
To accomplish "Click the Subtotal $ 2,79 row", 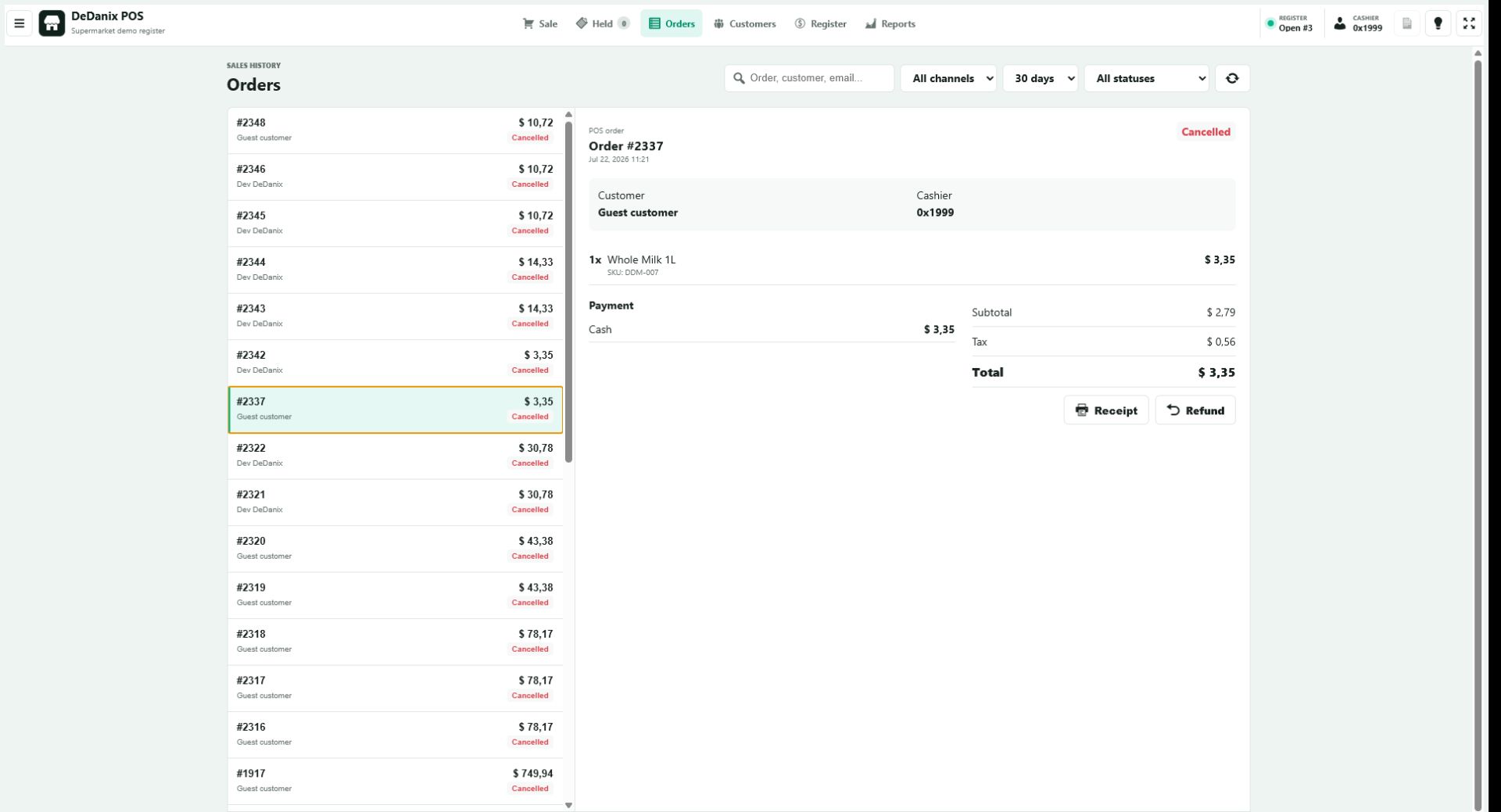I will click(1103, 313).
